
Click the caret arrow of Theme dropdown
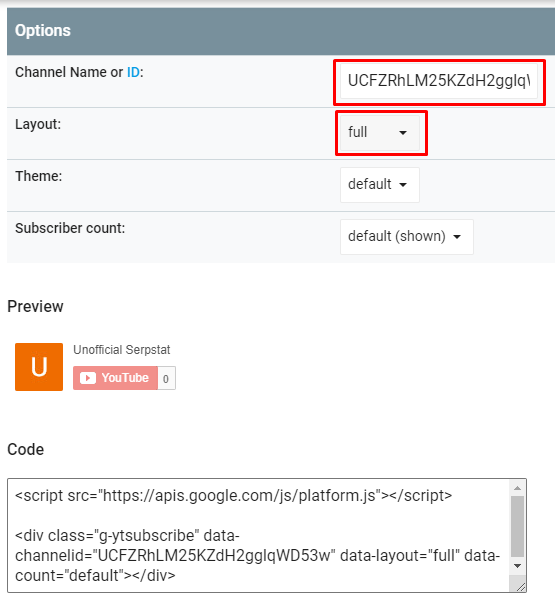[403, 185]
